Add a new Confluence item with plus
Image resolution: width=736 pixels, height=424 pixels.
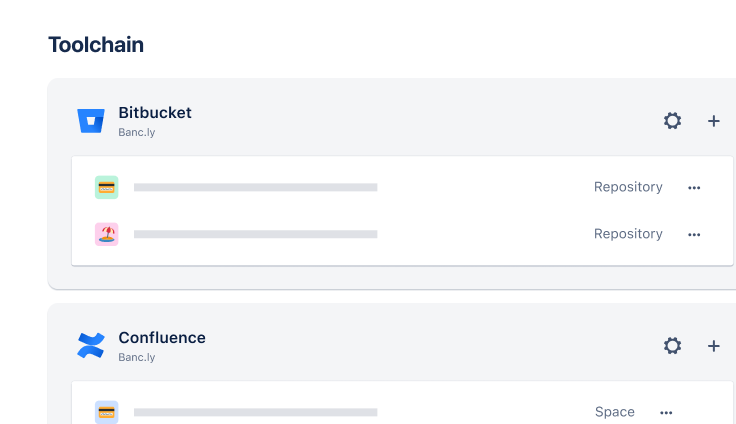(714, 346)
